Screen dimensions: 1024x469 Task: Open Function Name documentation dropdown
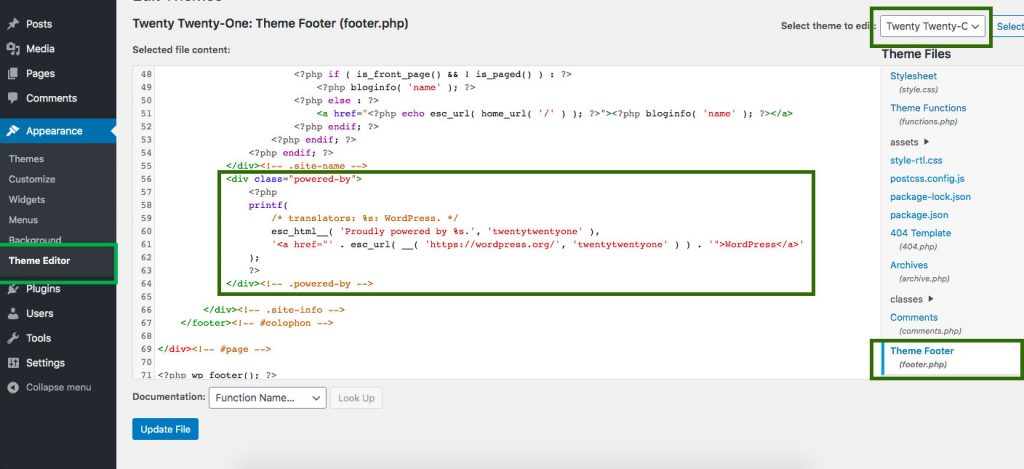(x=267, y=398)
